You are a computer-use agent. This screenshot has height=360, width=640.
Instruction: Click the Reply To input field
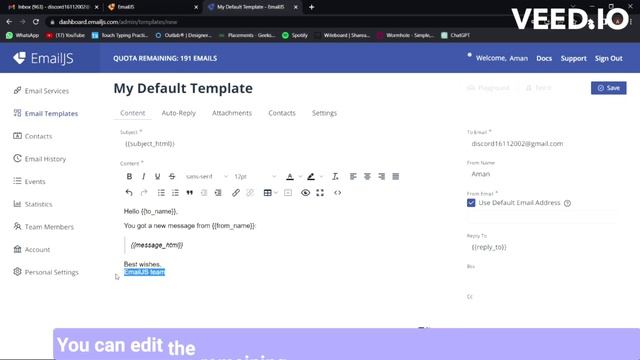tap(542, 247)
